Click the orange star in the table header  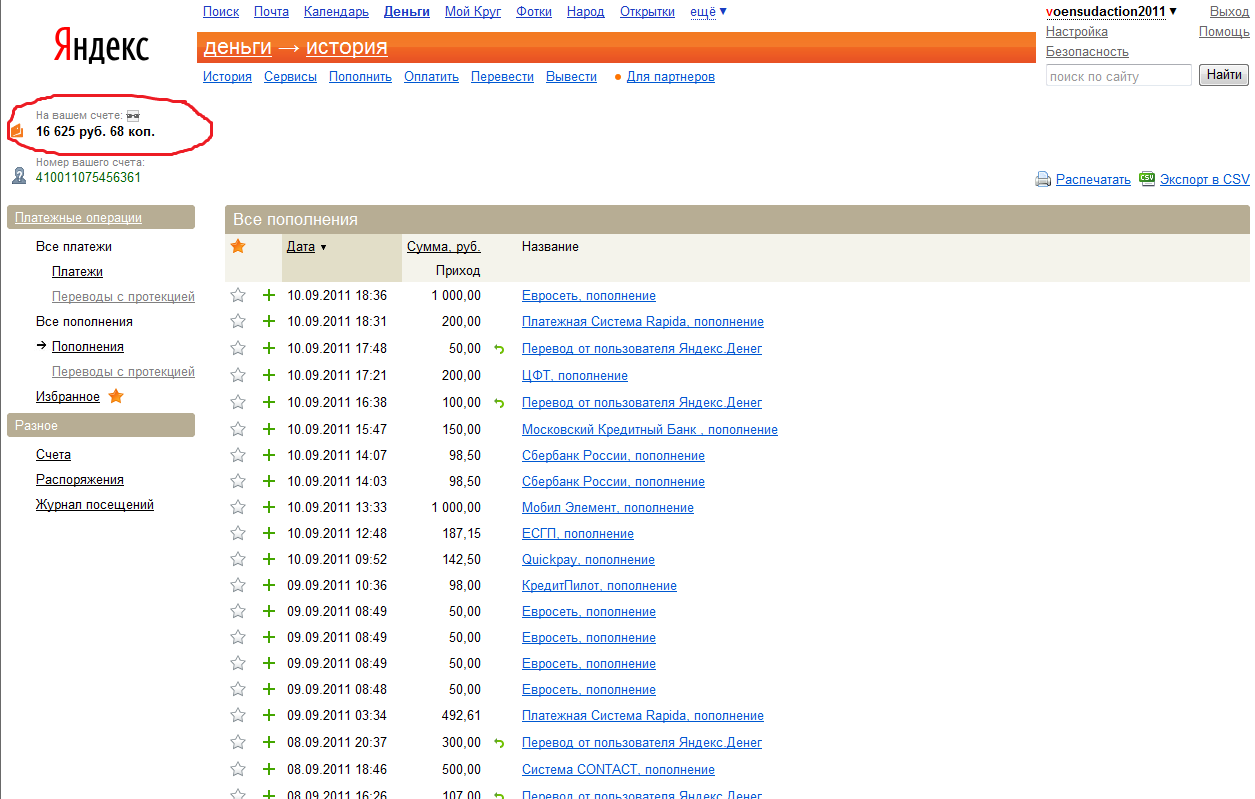238,247
